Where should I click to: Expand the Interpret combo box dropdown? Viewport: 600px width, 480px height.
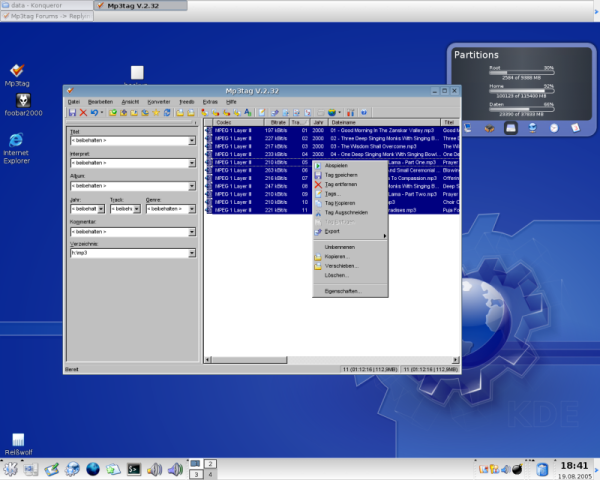(x=192, y=163)
